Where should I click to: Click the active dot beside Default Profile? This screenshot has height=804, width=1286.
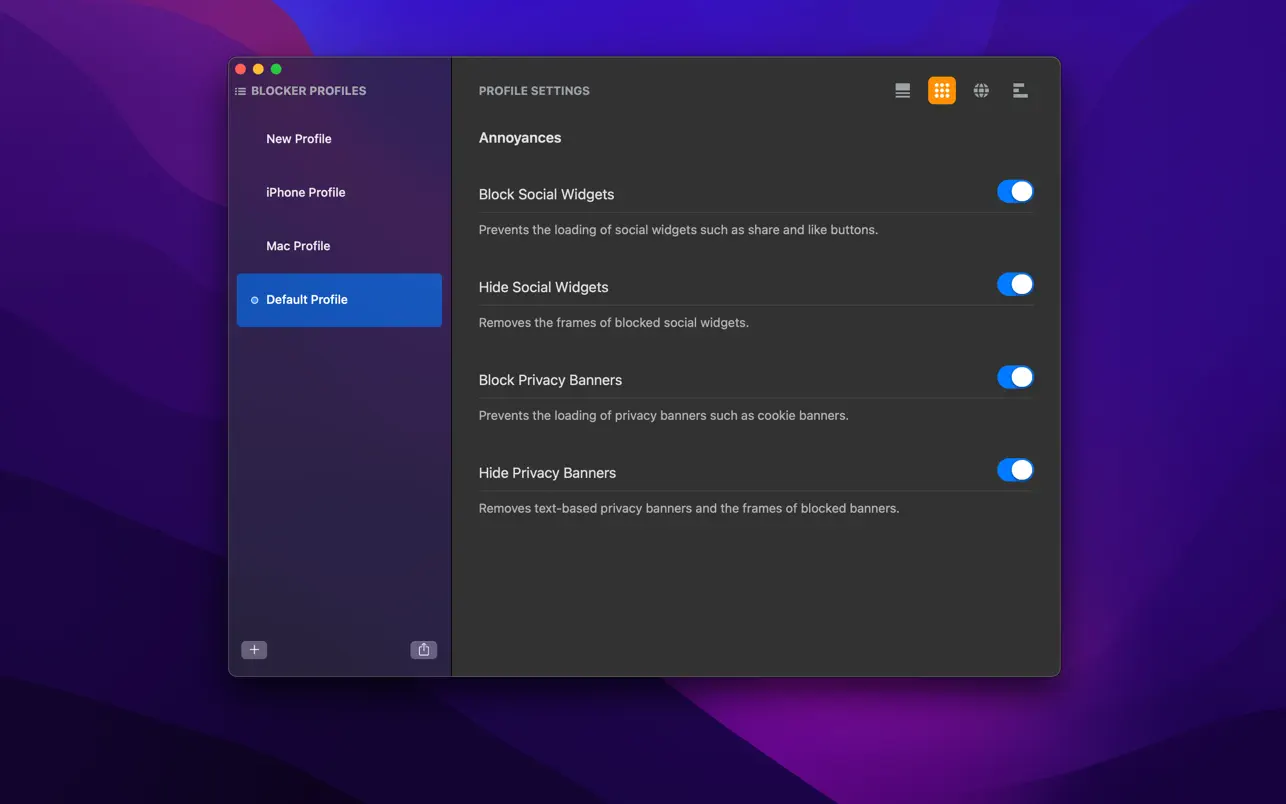254,300
